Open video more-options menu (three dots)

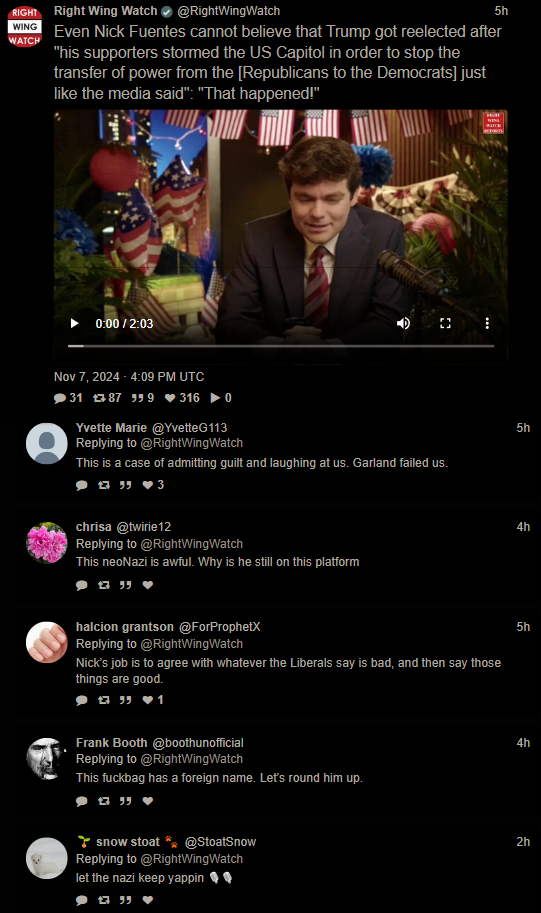(x=487, y=323)
